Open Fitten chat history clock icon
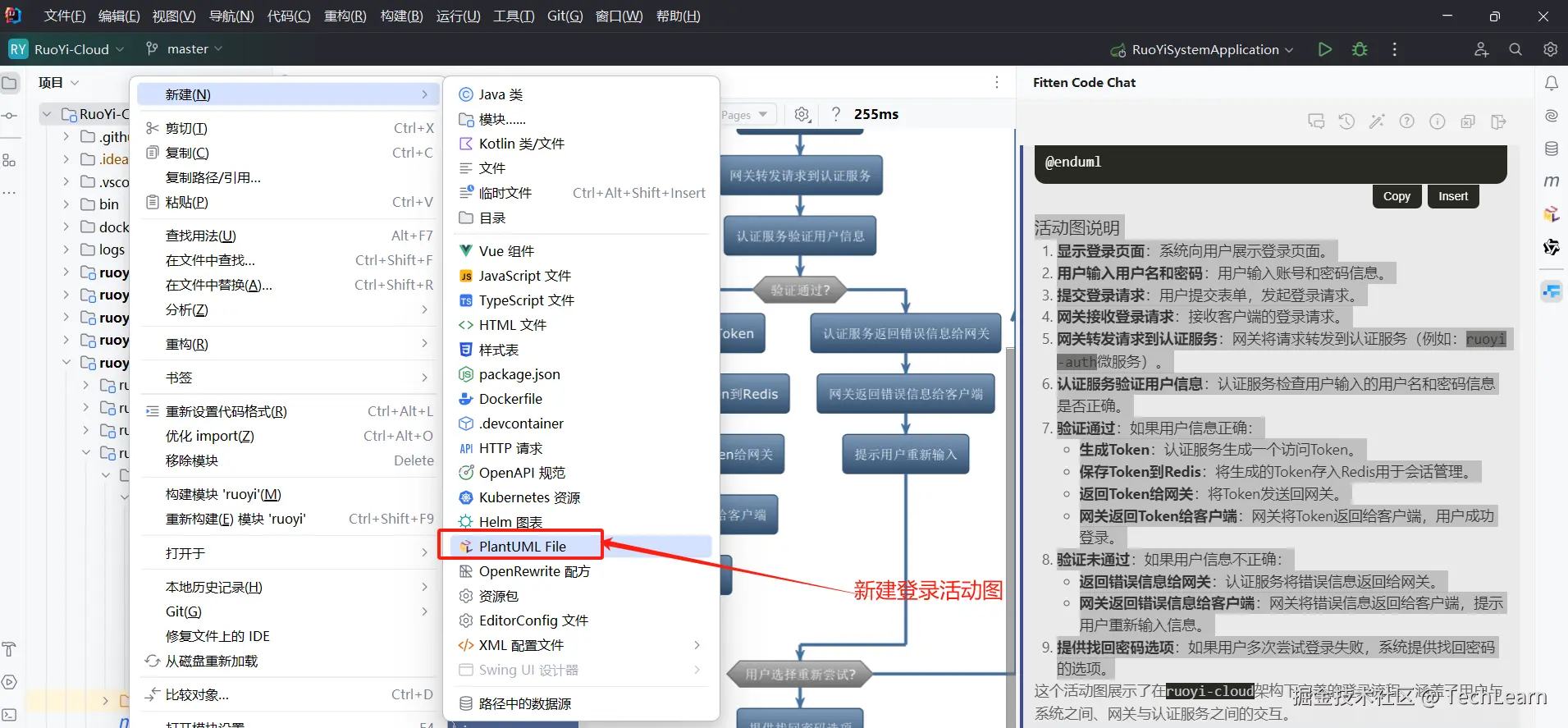Viewport: 1568px width, 728px height. pos(1346,121)
